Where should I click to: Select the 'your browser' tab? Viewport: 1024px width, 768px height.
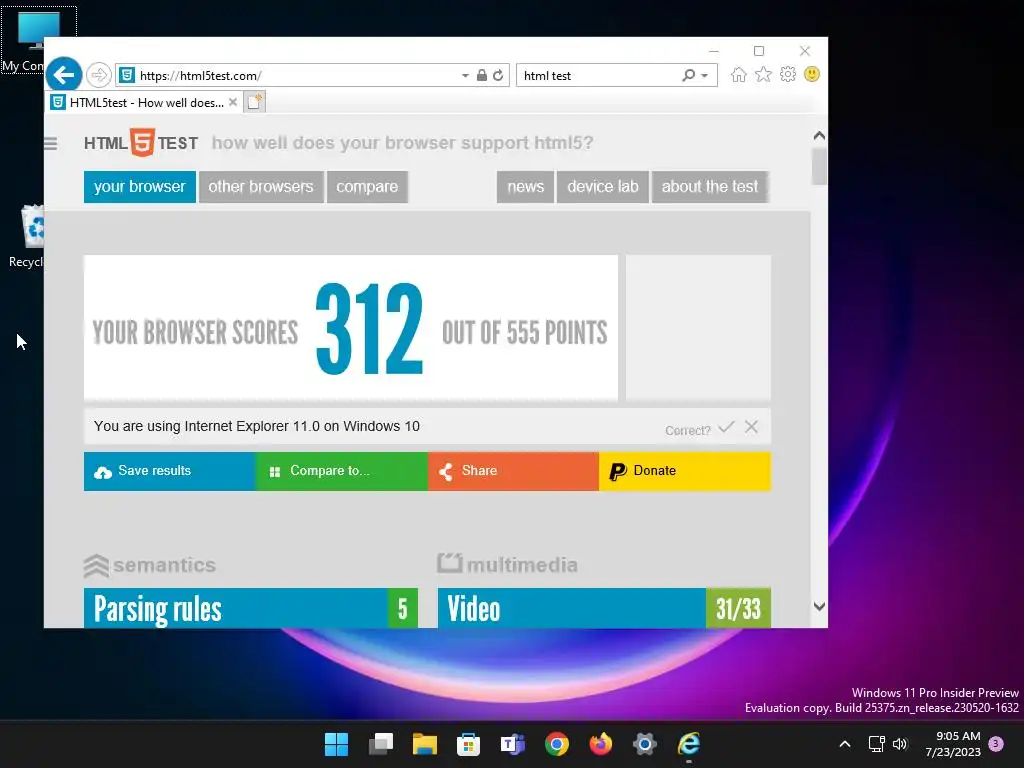(x=140, y=187)
